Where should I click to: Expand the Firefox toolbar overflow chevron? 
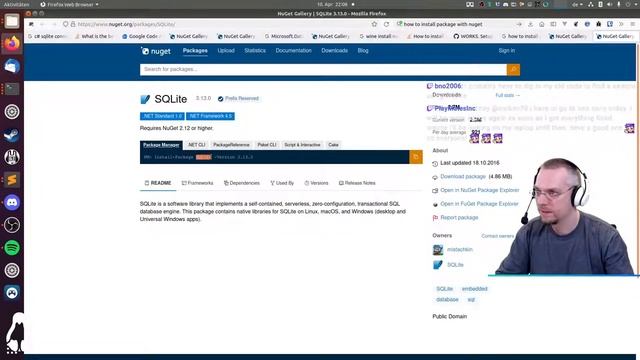[621, 24]
